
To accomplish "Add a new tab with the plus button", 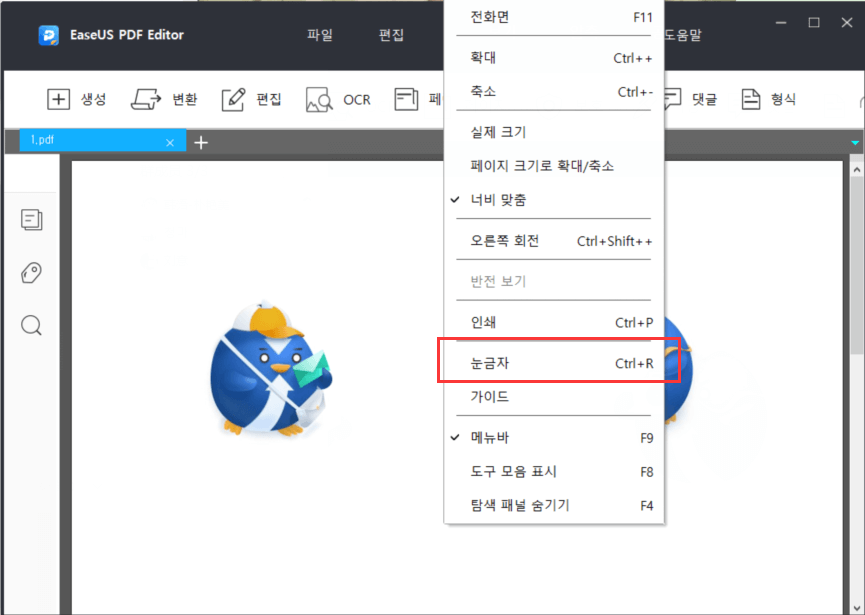I will tap(200, 142).
